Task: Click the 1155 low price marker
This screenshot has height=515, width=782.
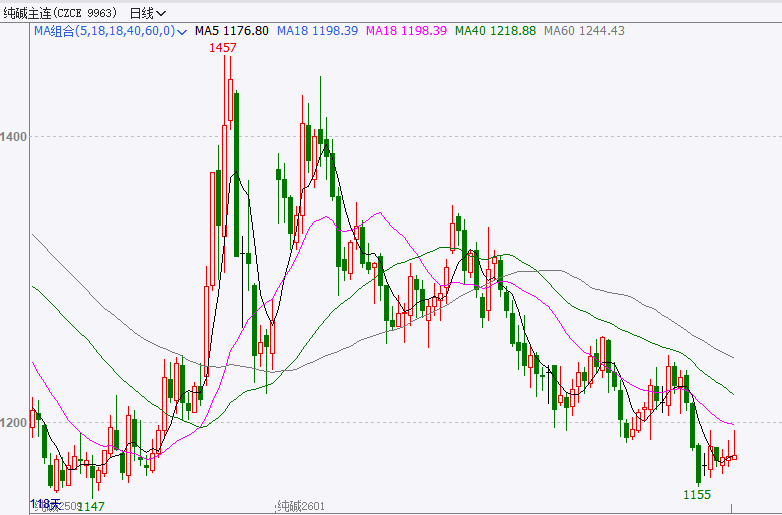Action: click(697, 494)
